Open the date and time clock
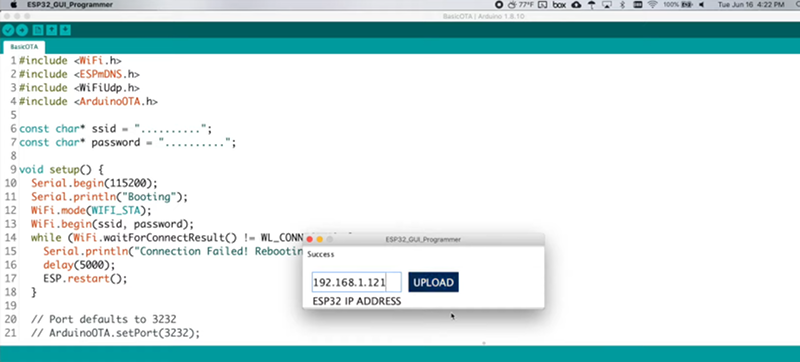800x362 pixels. [751, 5]
